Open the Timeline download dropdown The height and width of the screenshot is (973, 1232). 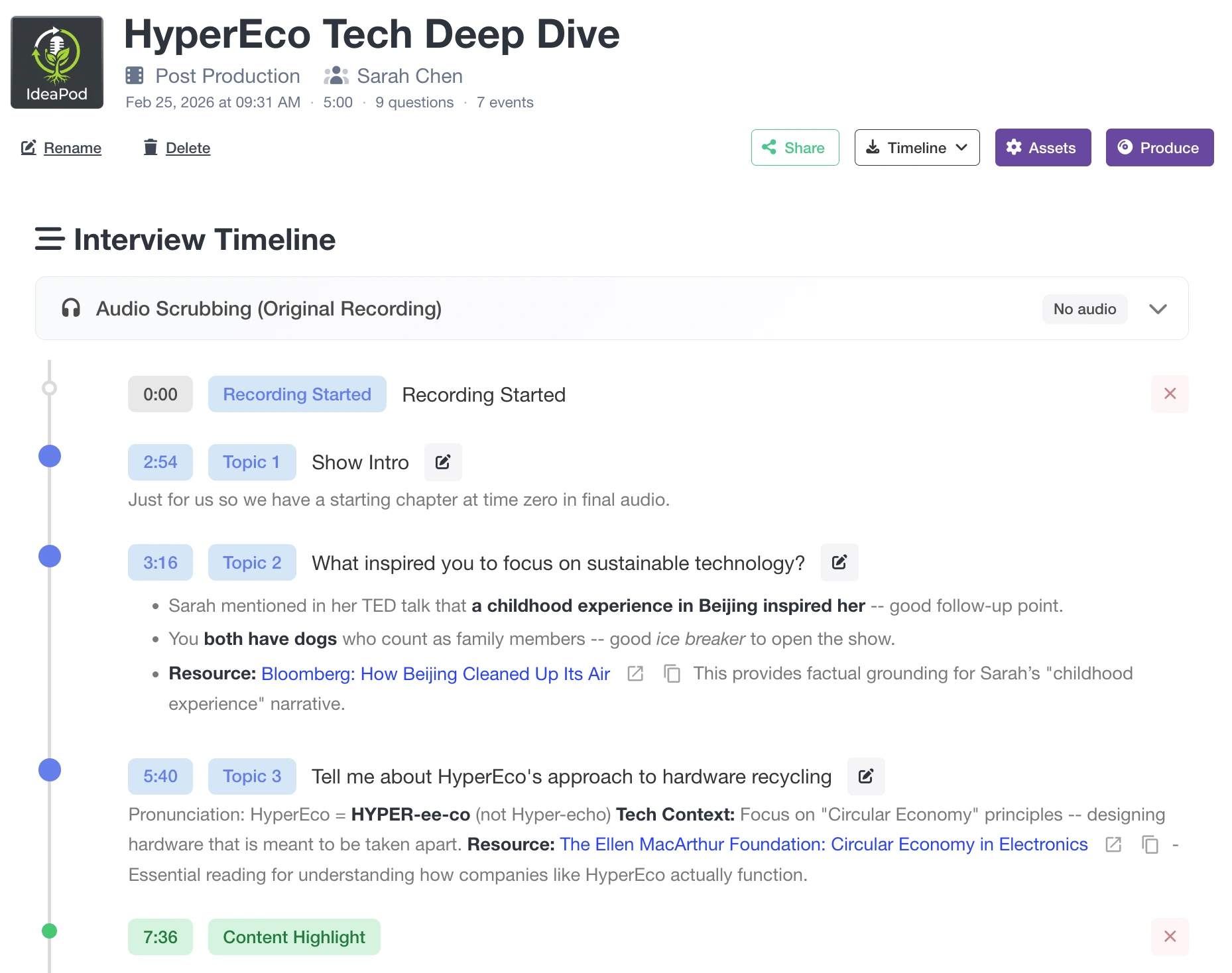(x=916, y=148)
